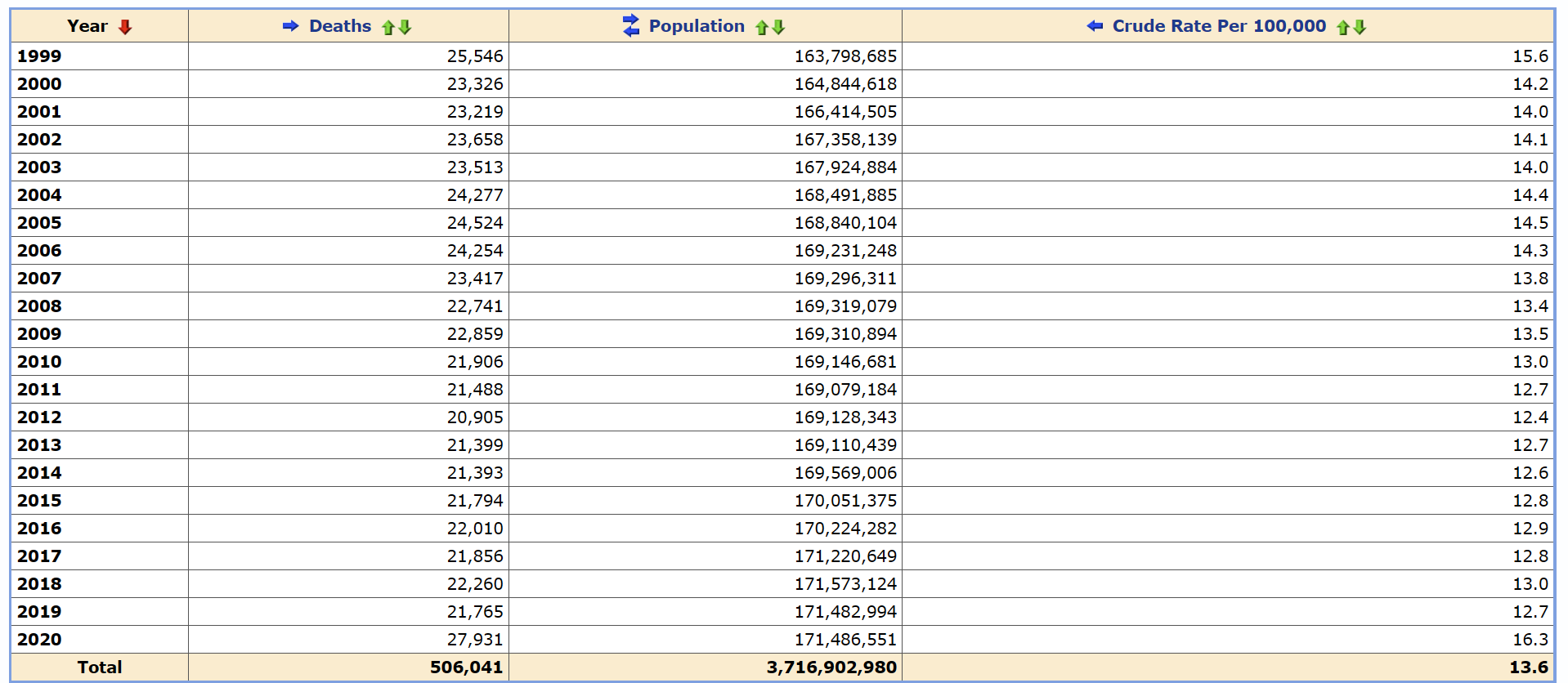Image resolution: width=1568 pixels, height=683 pixels.
Task: Sort Deaths descending with green down arrow
Action: click(405, 27)
